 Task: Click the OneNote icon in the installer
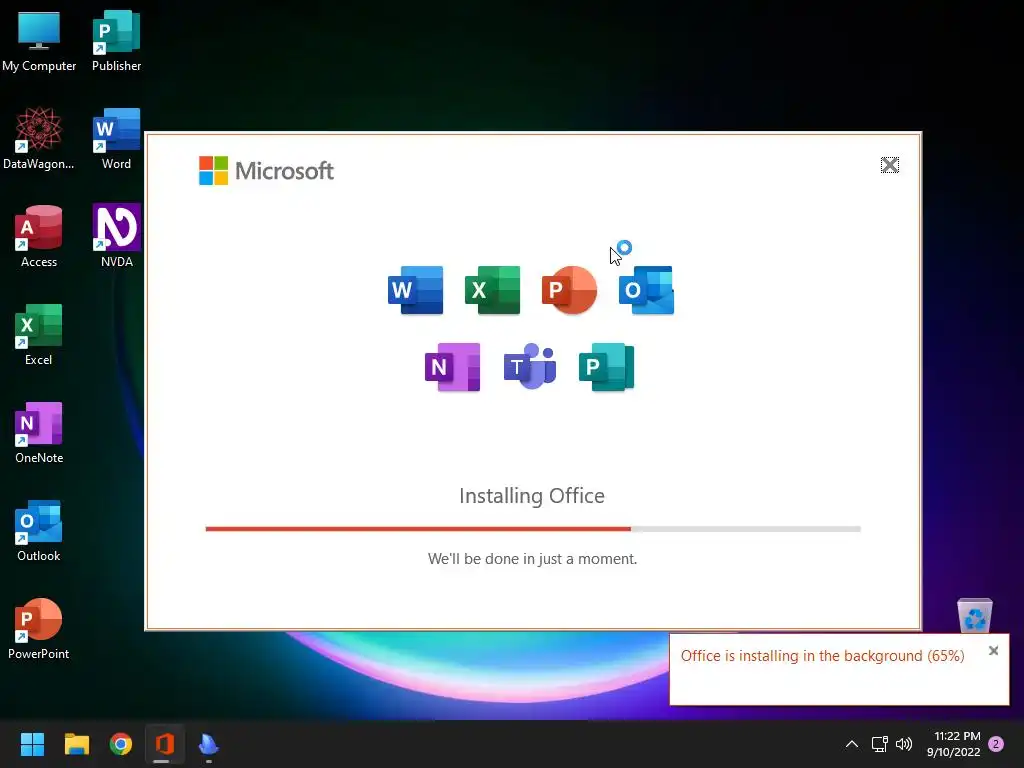pos(453,367)
